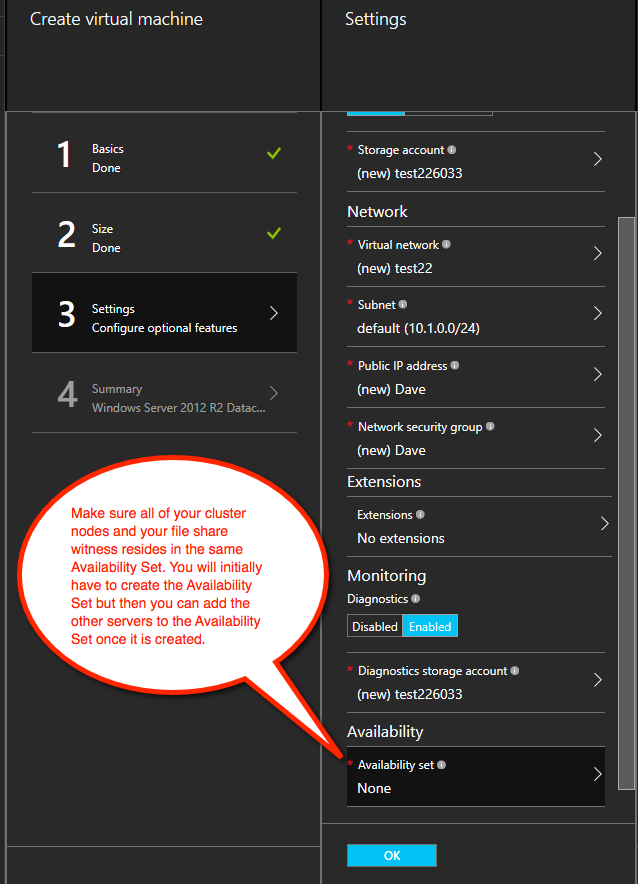Click info icon beside Availability set
638x884 pixels.
[441, 765]
